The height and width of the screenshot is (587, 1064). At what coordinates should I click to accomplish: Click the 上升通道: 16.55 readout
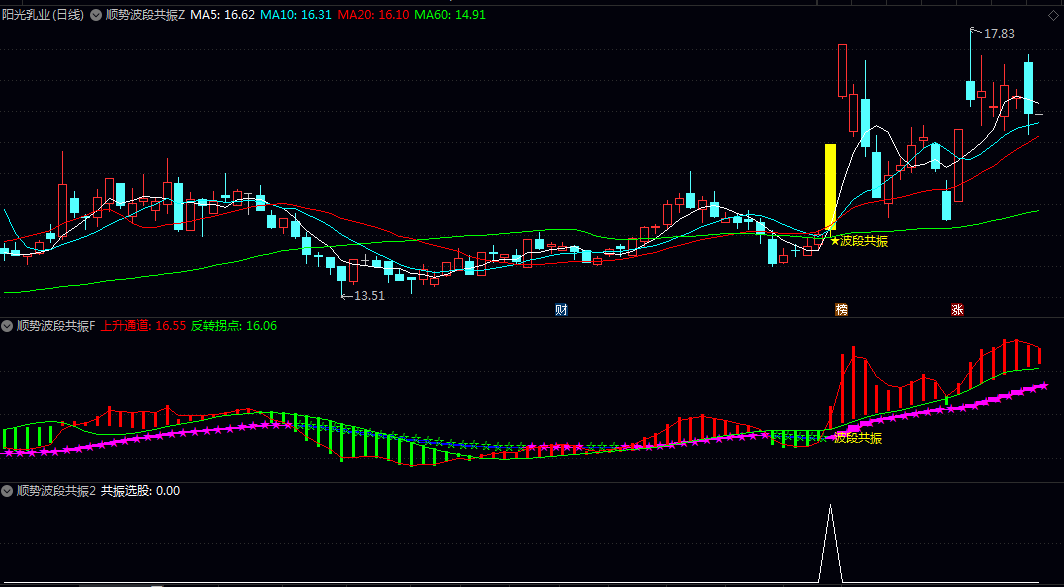[144, 326]
